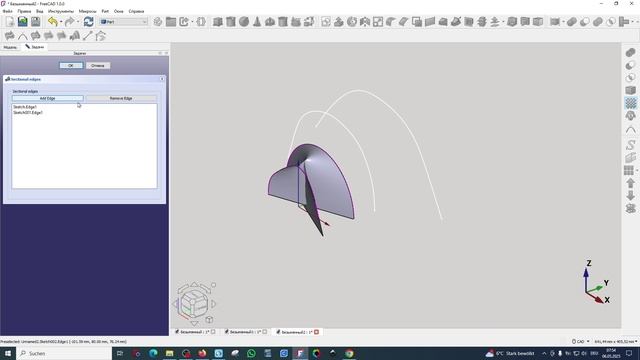The width and height of the screenshot is (640, 360).
Task: Select Sketch.Edge1 in sectional edges list
Action: (25, 107)
